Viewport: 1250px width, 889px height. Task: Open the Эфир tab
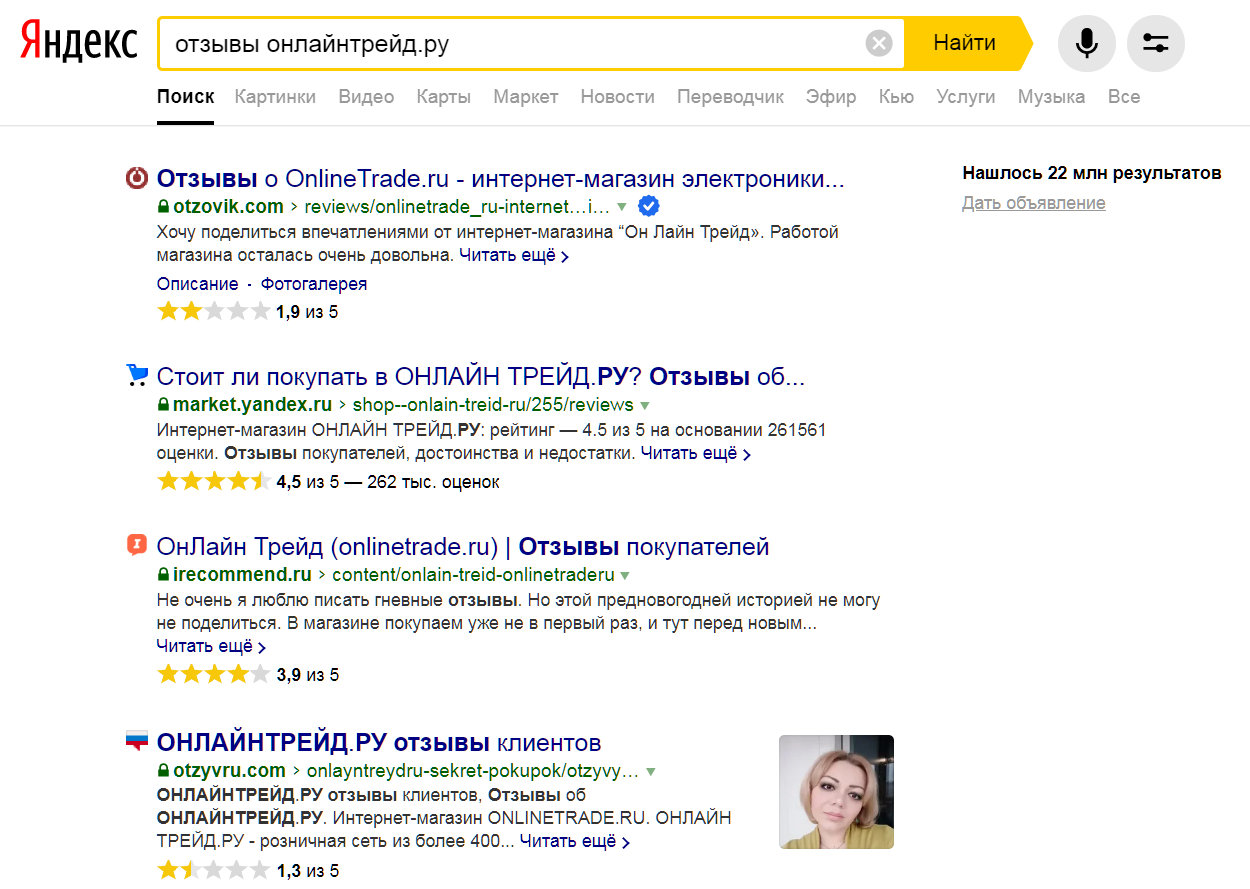point(832,97)
